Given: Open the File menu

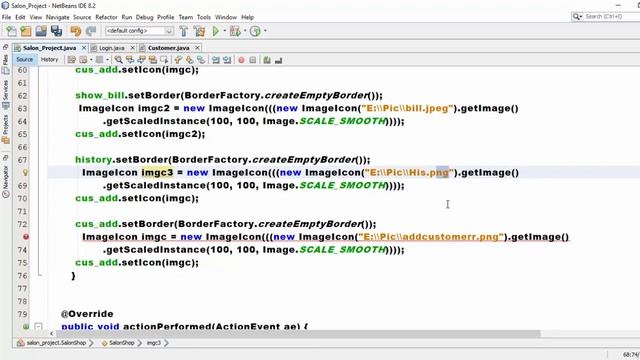Looking at the screenshot, I should click(6, 17).
